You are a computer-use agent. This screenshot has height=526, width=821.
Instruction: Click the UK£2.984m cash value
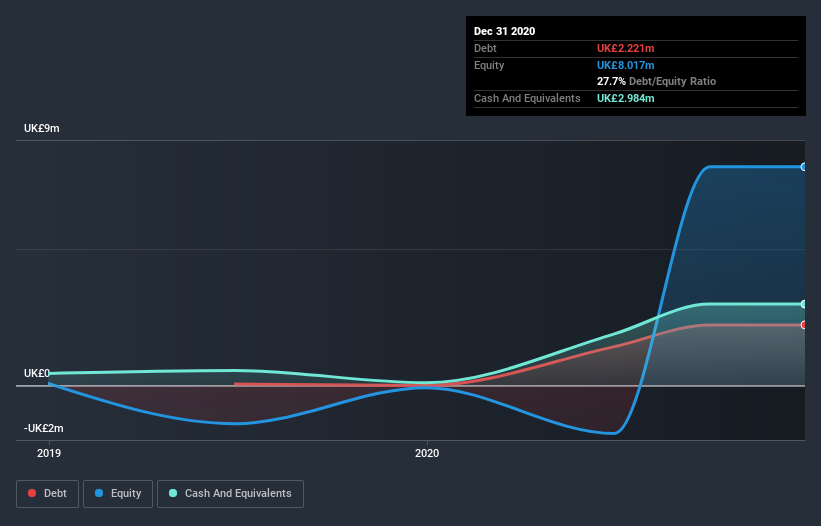pyautogui.click(x=626, y=98)
